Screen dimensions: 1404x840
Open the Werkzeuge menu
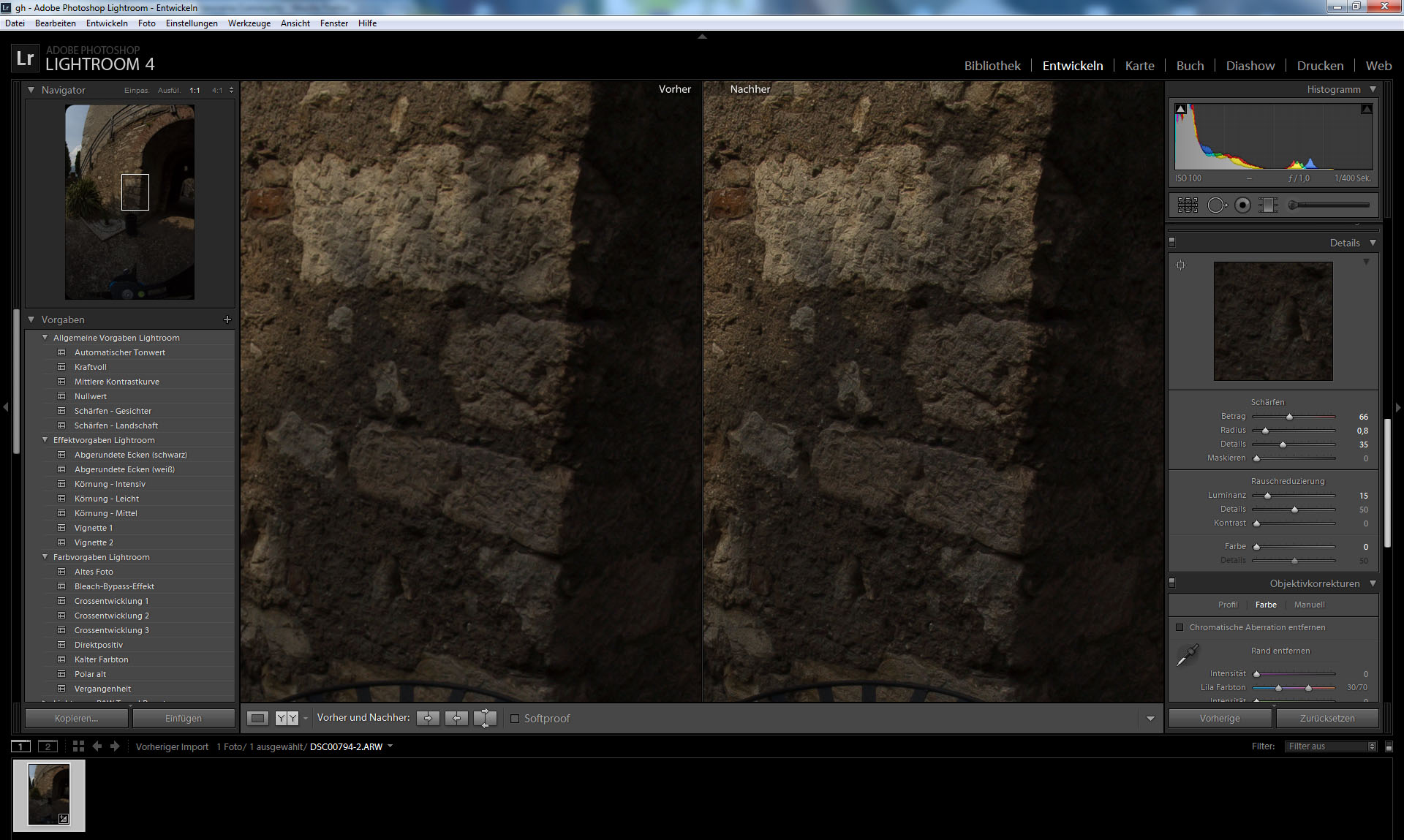point(249,23)
